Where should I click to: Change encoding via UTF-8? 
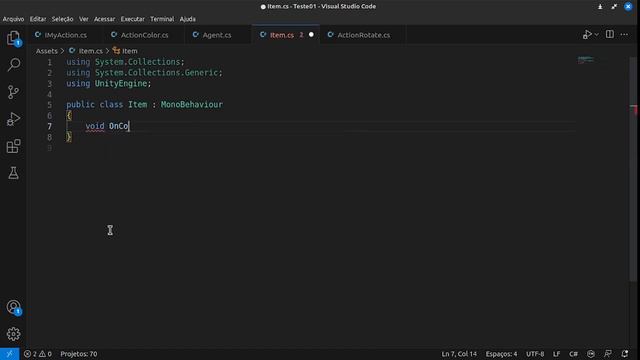point(535,354)
